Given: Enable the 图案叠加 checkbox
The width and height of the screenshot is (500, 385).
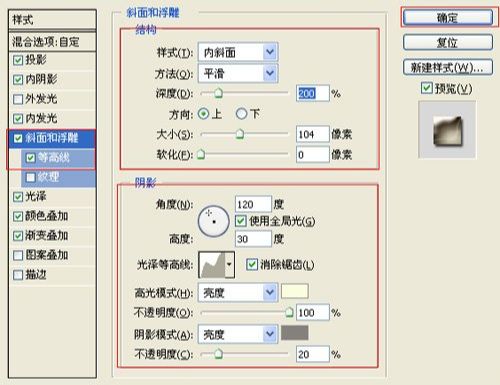Looking at the screenshot, I should 18,256.
